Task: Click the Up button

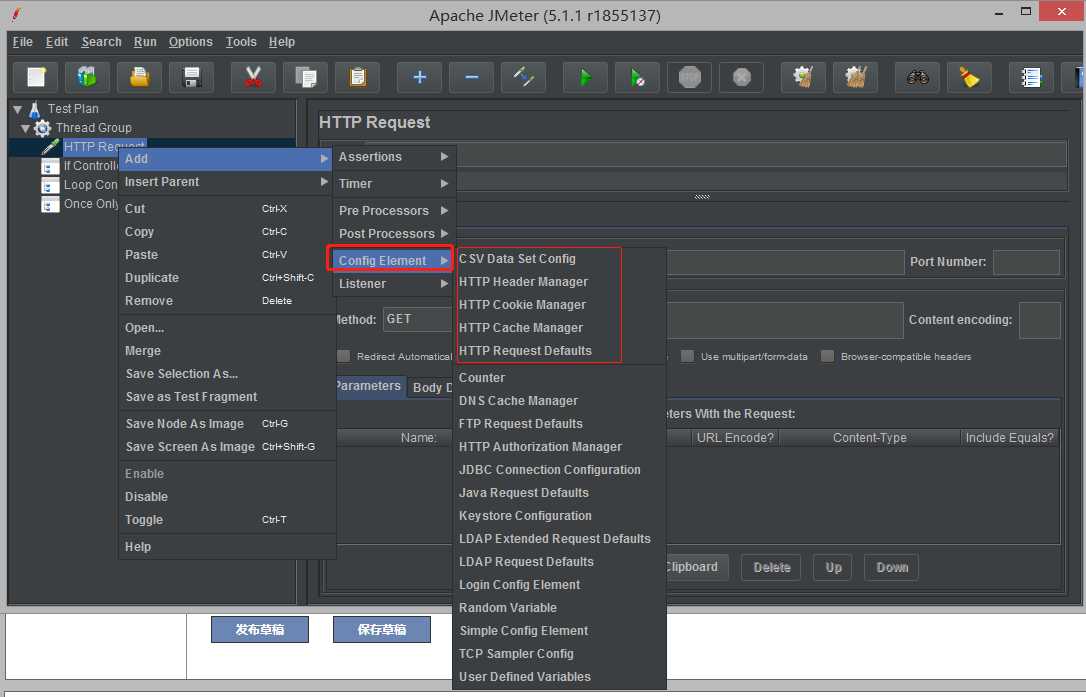Action: 833,567
